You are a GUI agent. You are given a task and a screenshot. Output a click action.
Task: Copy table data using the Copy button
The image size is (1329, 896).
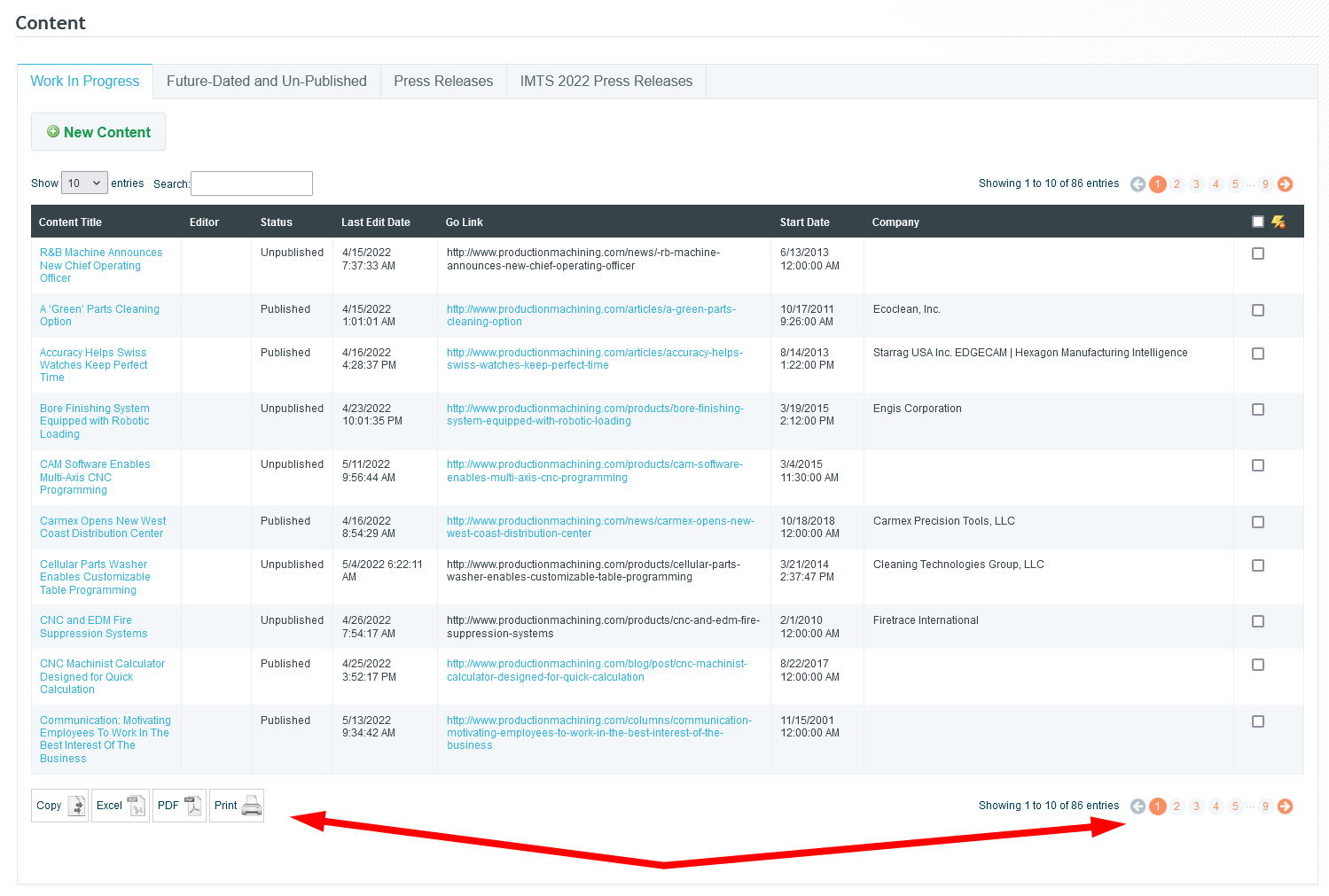coord(59,806)
